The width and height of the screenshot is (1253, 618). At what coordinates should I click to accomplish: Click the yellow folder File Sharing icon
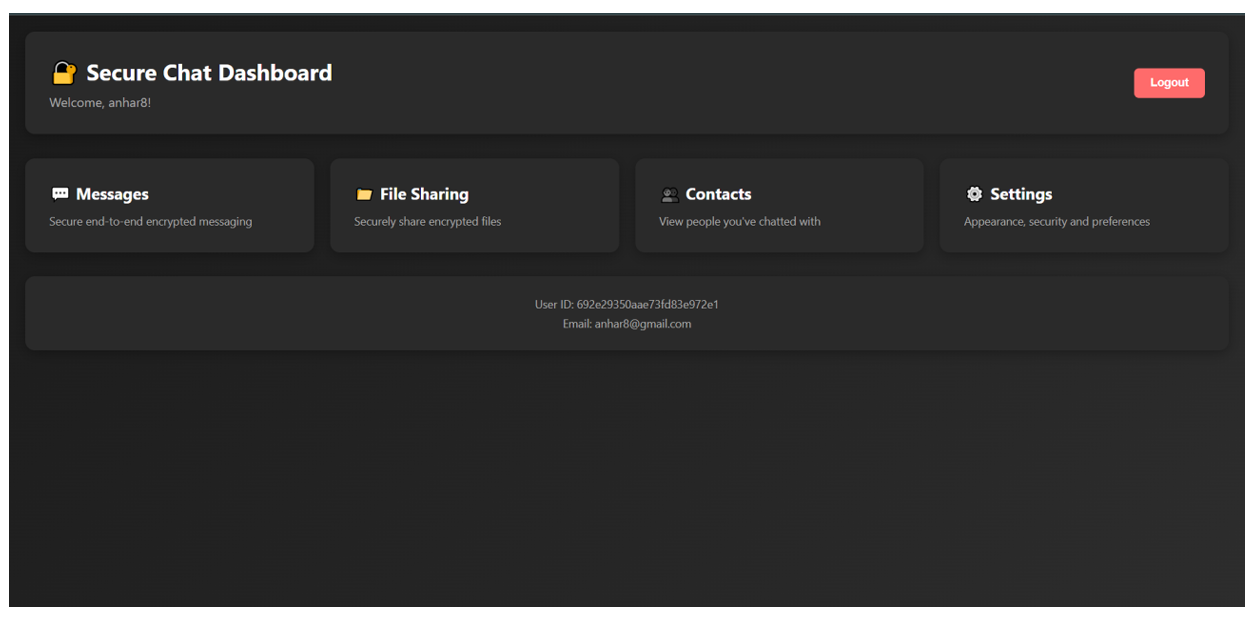click(x=364, y=194)
